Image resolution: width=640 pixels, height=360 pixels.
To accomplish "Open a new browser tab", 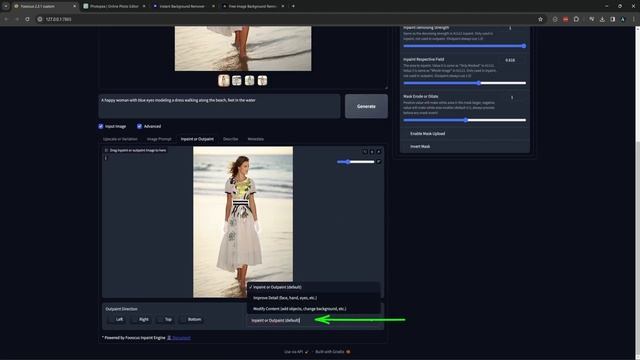I will [293, 6].
